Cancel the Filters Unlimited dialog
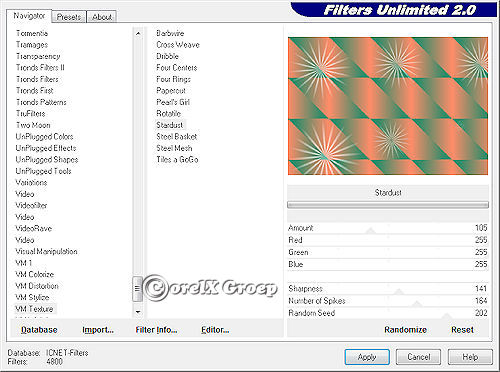Viewport: 500px width, 372px height. tap(419, 357)
